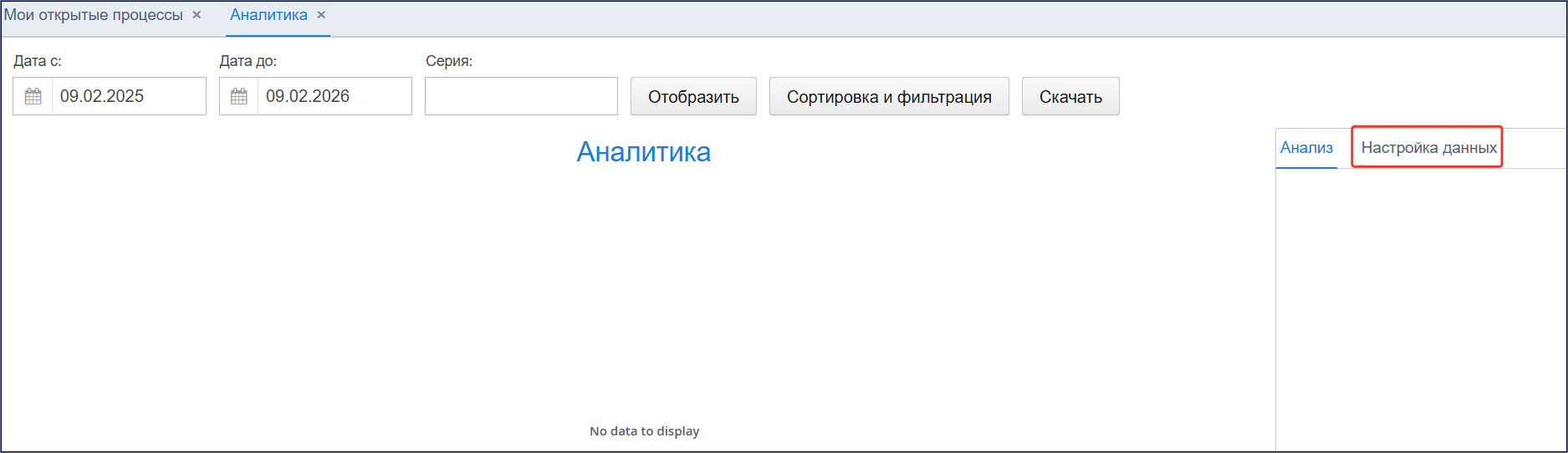Screen dimensions: 1568x453
Task: Click the No data to display message
Action: point(644,431)
